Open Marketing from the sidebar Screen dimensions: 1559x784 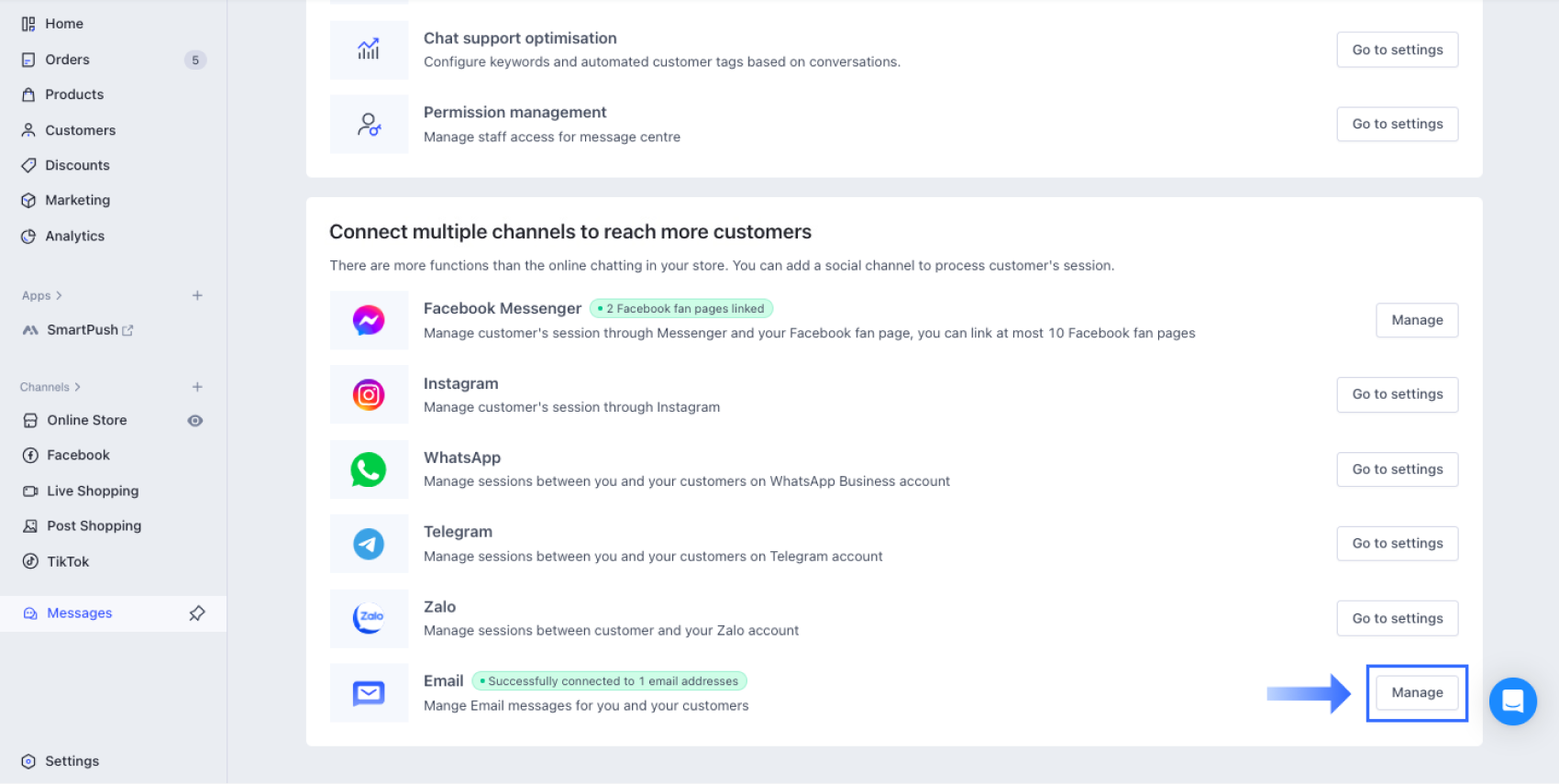(78, 200)
